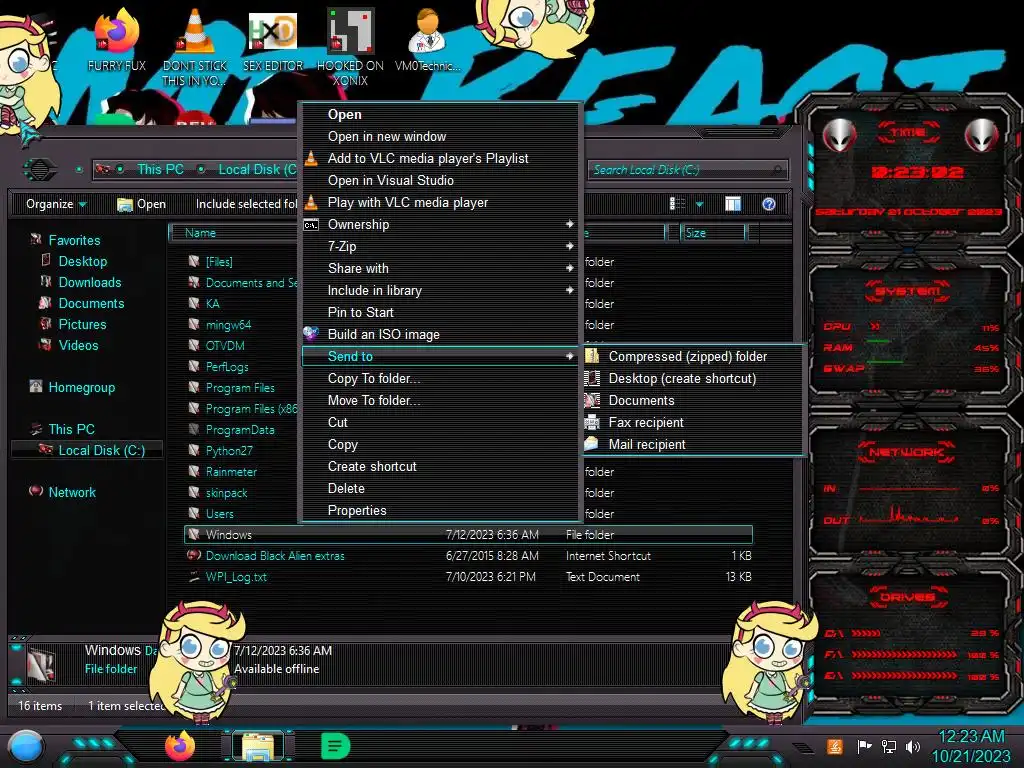Click This PC in address bar

click(160, 169)
